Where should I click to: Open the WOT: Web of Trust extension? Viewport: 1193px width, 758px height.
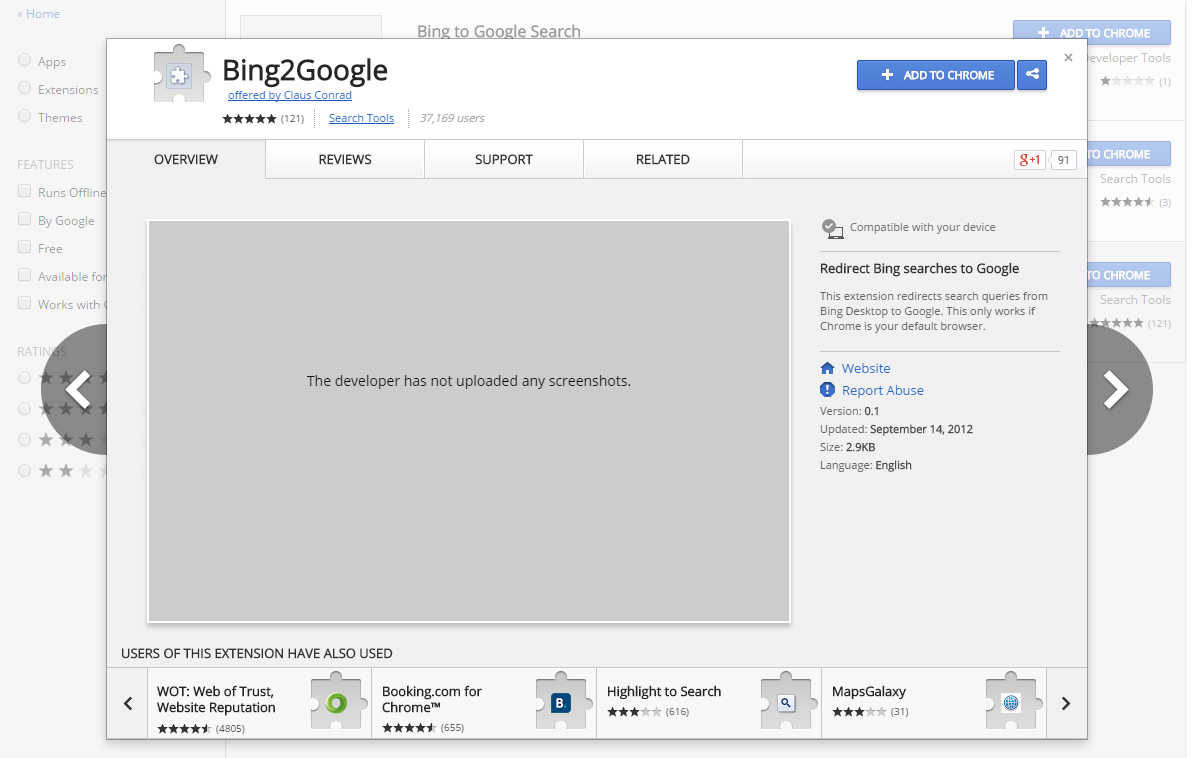tap(259, 703)
